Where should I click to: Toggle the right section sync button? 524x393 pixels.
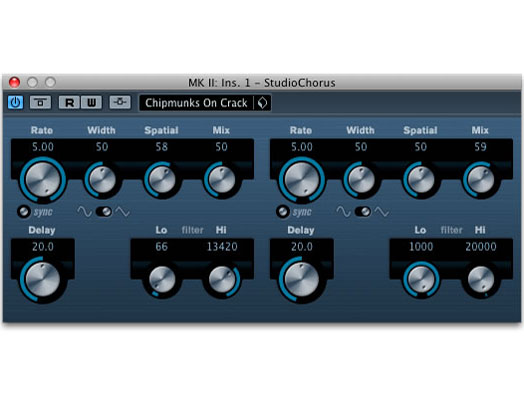(x=283, y=212)
